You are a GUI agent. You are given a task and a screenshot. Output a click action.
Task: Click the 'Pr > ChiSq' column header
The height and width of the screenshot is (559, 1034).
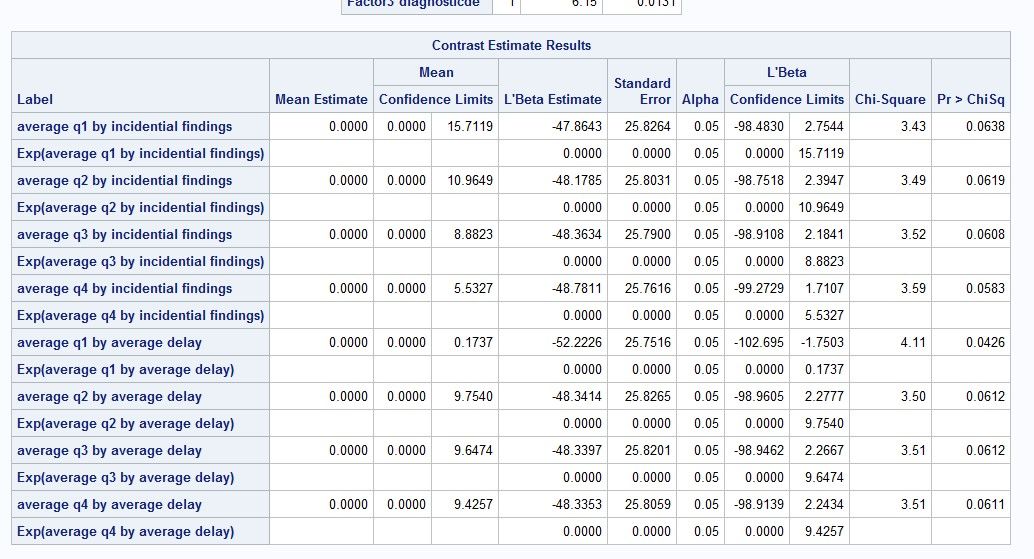pos(971,99)
